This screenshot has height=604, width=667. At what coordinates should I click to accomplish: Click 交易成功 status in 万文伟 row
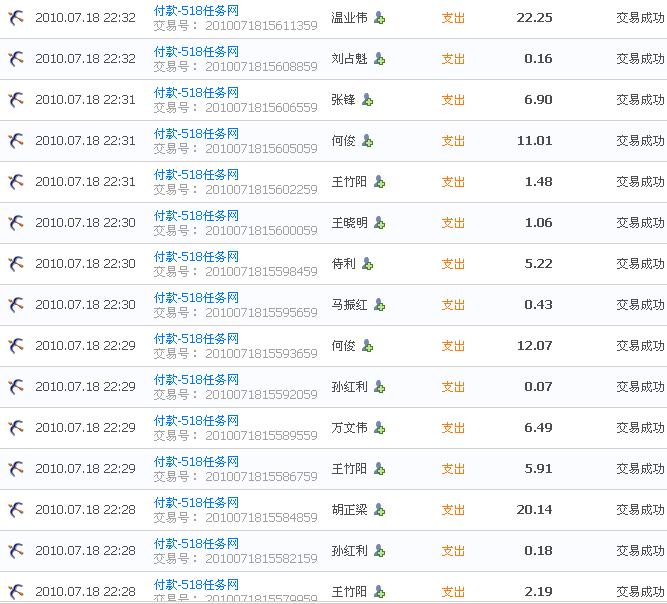click(640, 428)
